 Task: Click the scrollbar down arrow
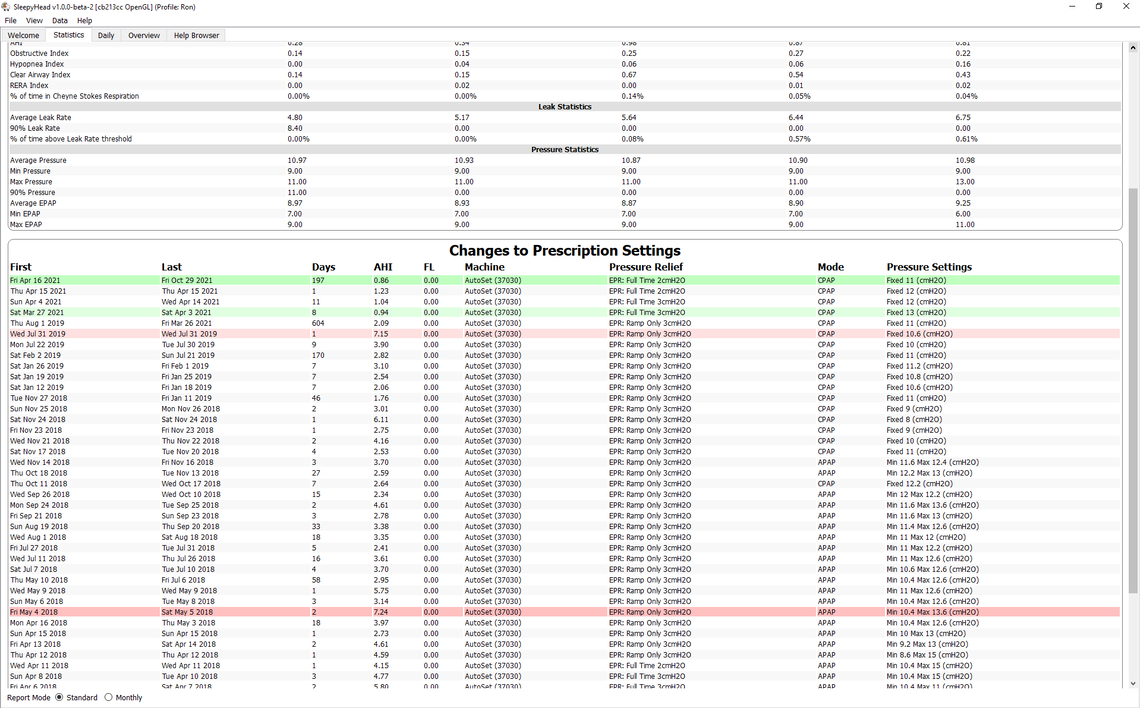pos(1133,683)
